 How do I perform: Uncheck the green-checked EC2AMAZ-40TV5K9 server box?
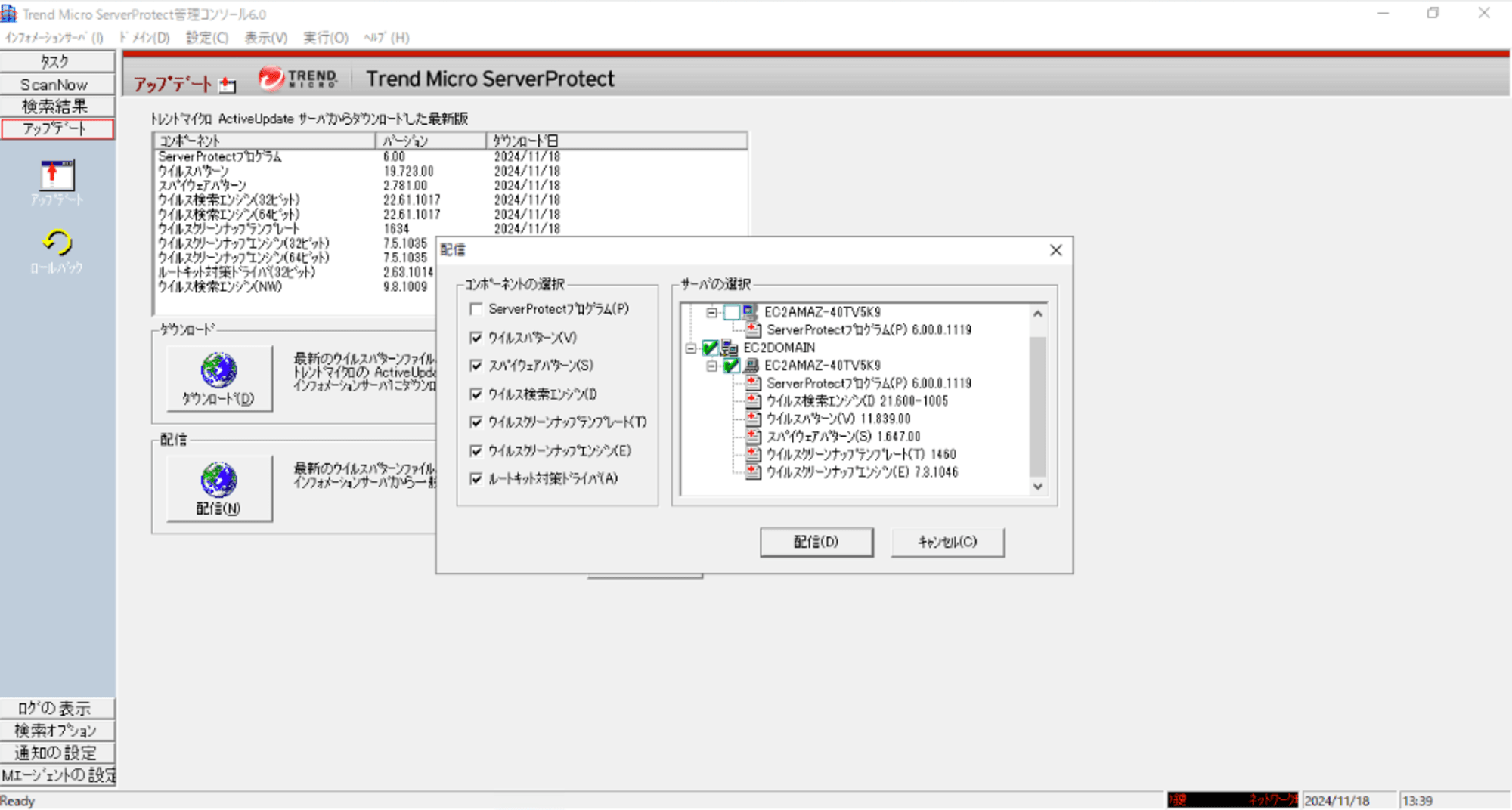[731, 366]
